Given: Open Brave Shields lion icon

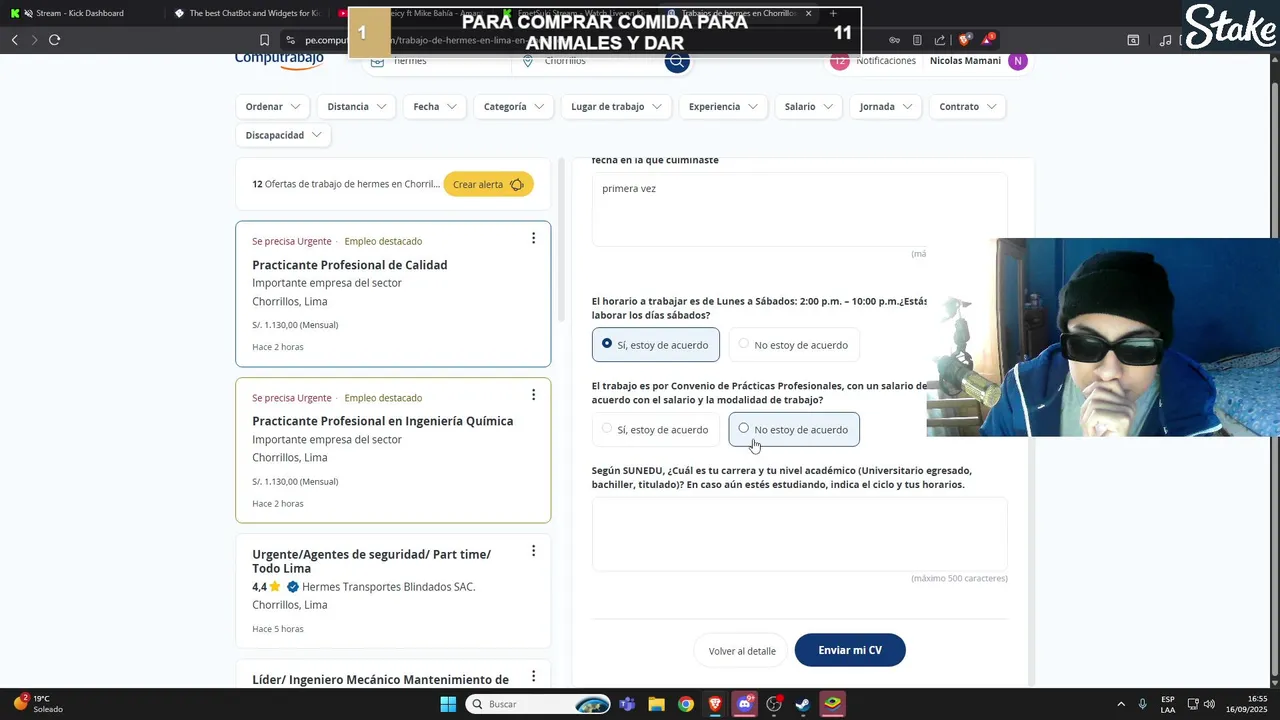Looking at the screenshot, I should (965, 40).
